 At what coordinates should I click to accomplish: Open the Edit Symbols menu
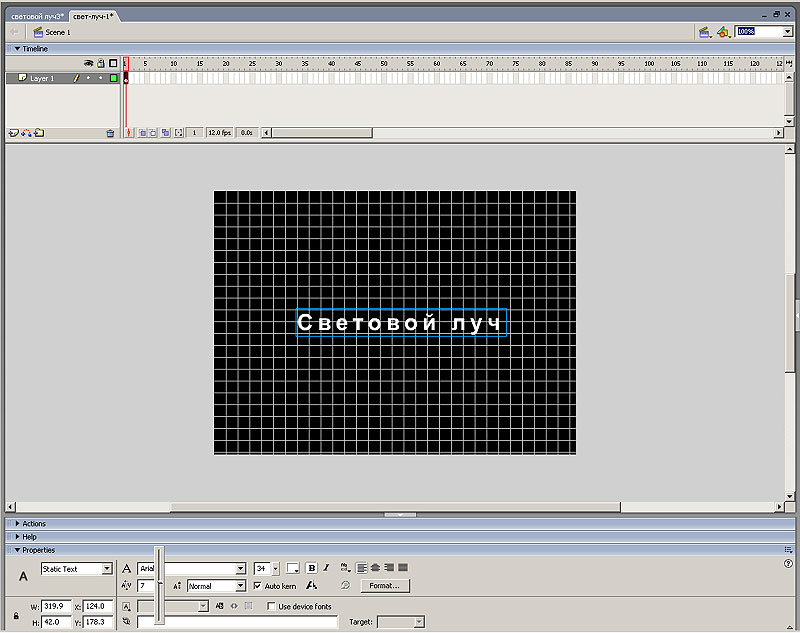[x=723, y=32]
